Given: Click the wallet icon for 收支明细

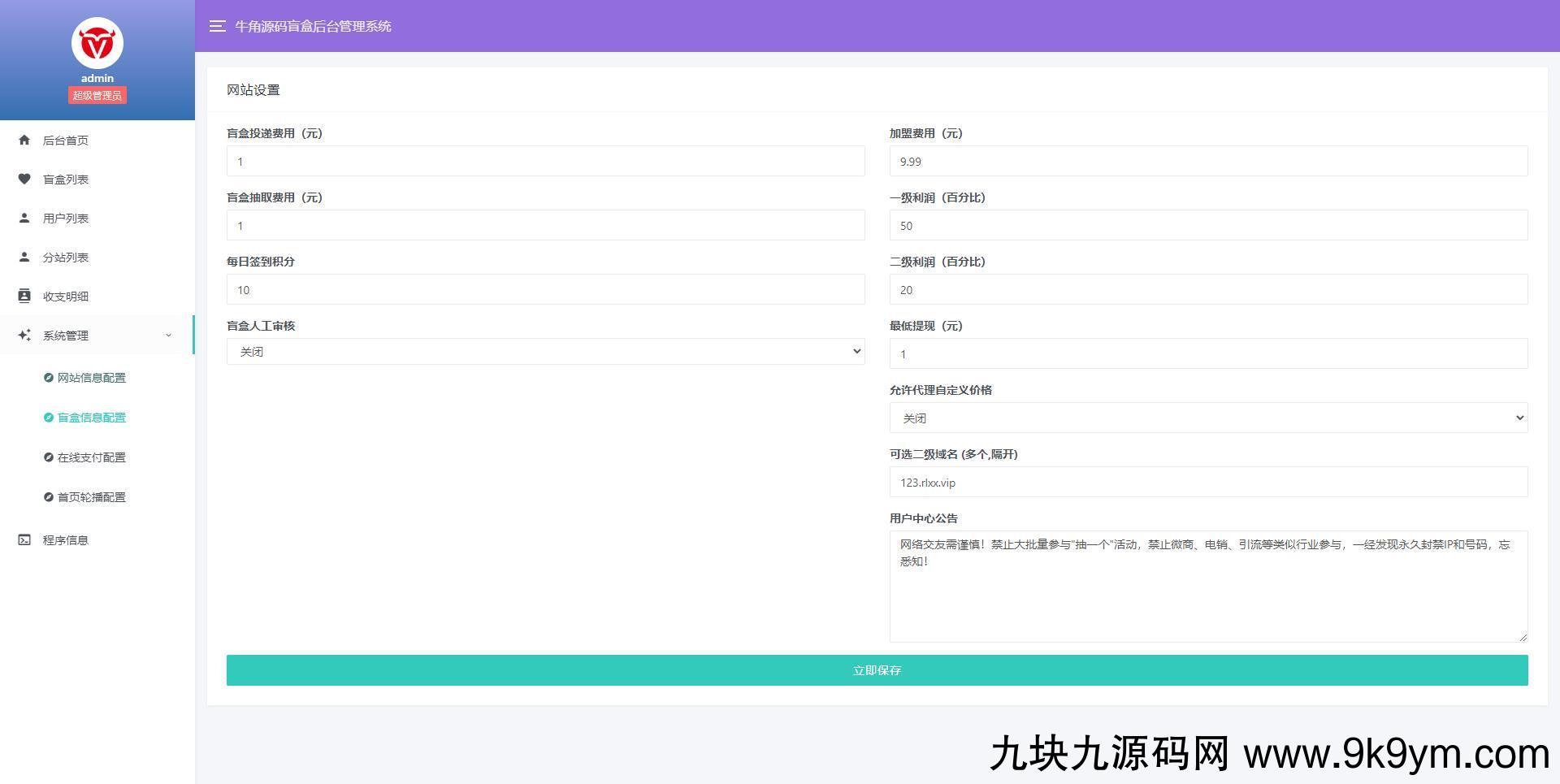Looking at the screenshot, I should [24, 296].
